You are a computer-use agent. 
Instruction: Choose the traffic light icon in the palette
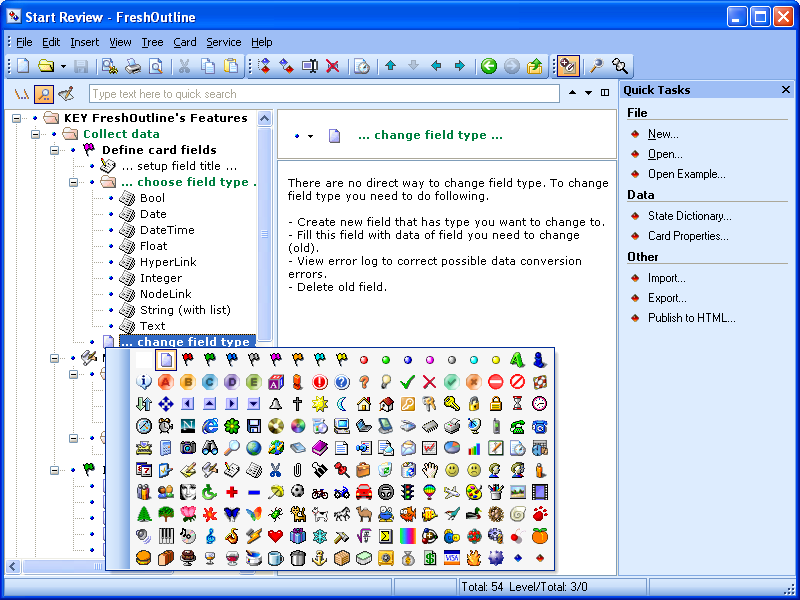(408, 492)
